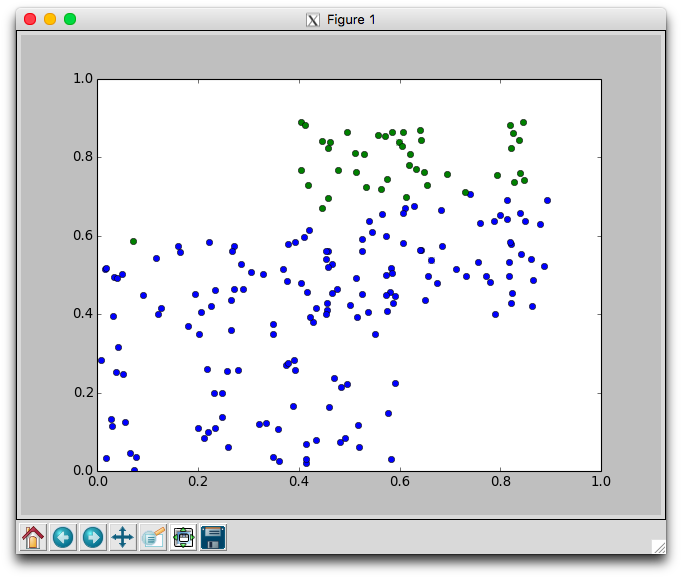Close Figure 1 with red button

click(30, 19)
